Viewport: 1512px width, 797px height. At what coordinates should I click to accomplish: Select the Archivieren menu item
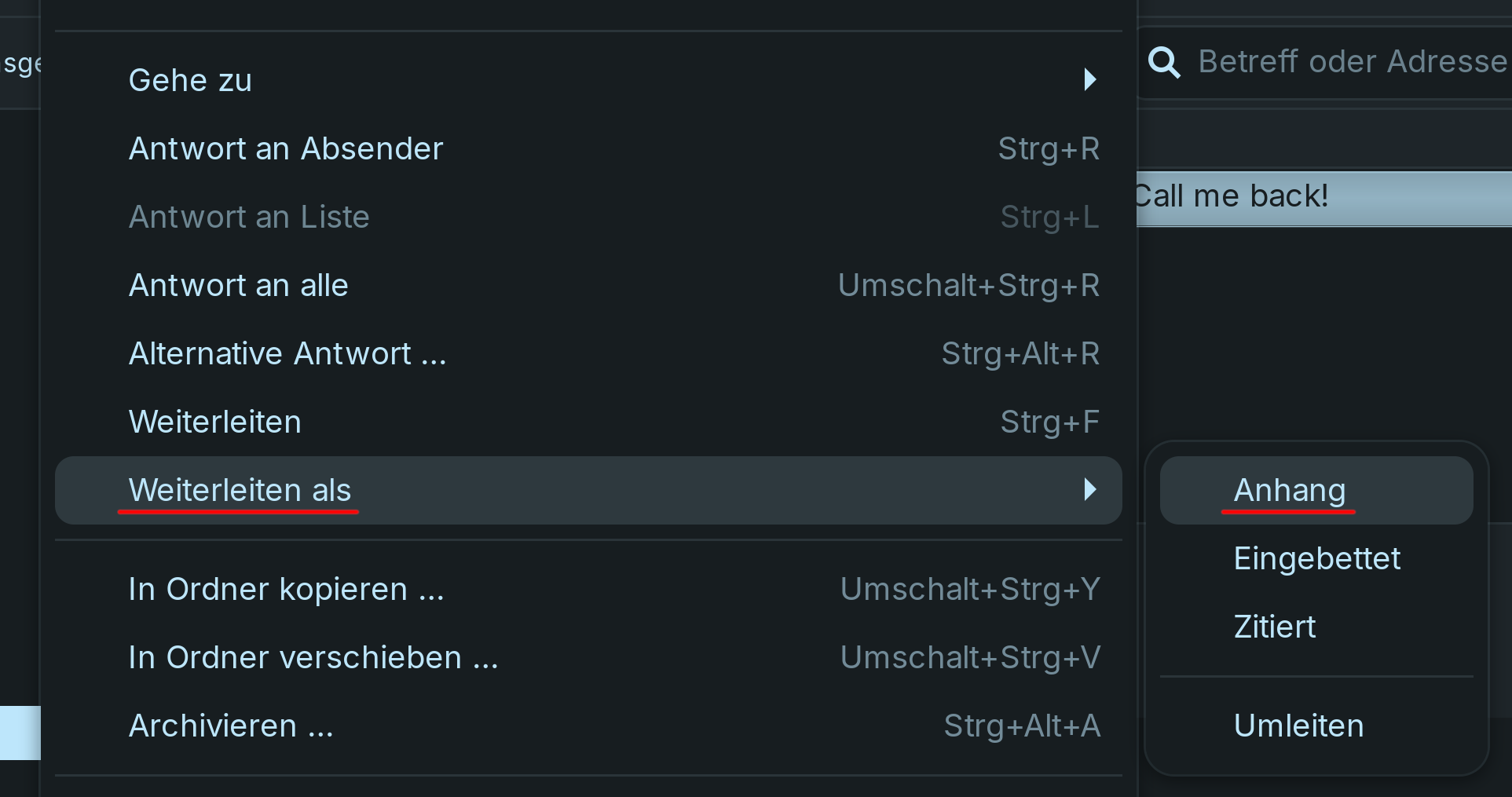tap(231, 726)
